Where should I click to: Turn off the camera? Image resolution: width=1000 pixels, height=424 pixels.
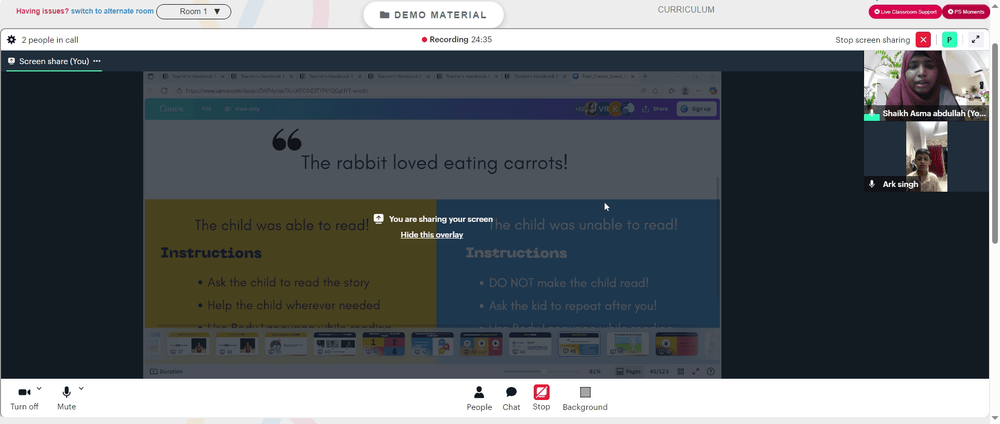tap(24, 397)
